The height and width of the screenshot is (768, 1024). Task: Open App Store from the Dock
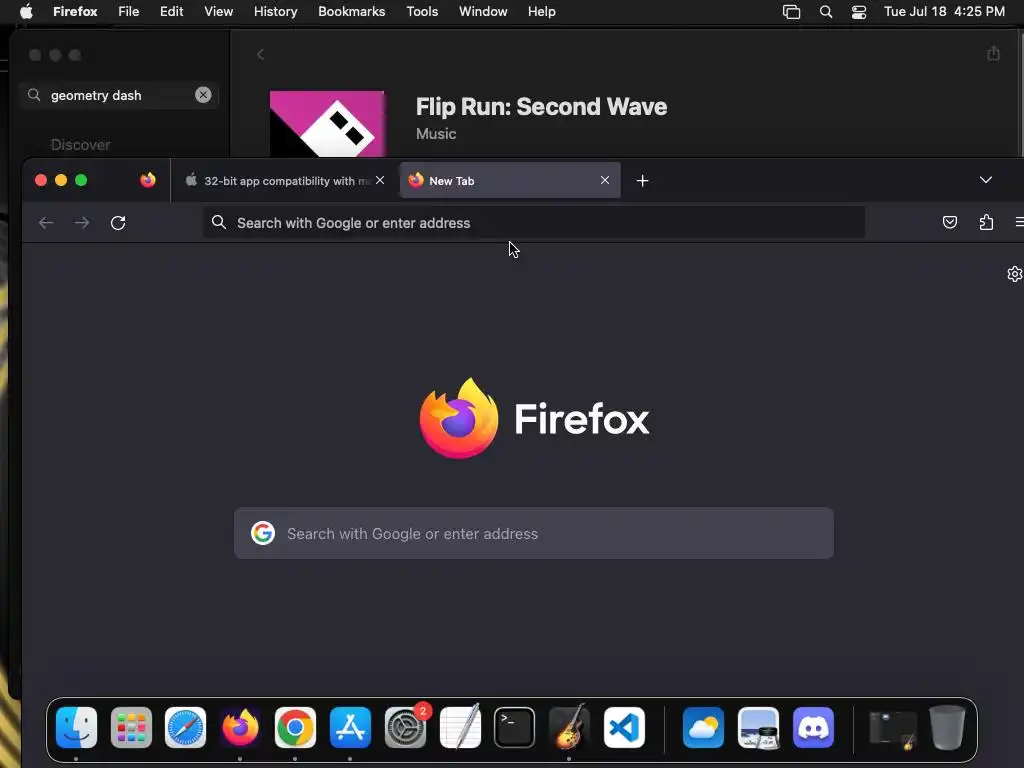coord(350,728)
